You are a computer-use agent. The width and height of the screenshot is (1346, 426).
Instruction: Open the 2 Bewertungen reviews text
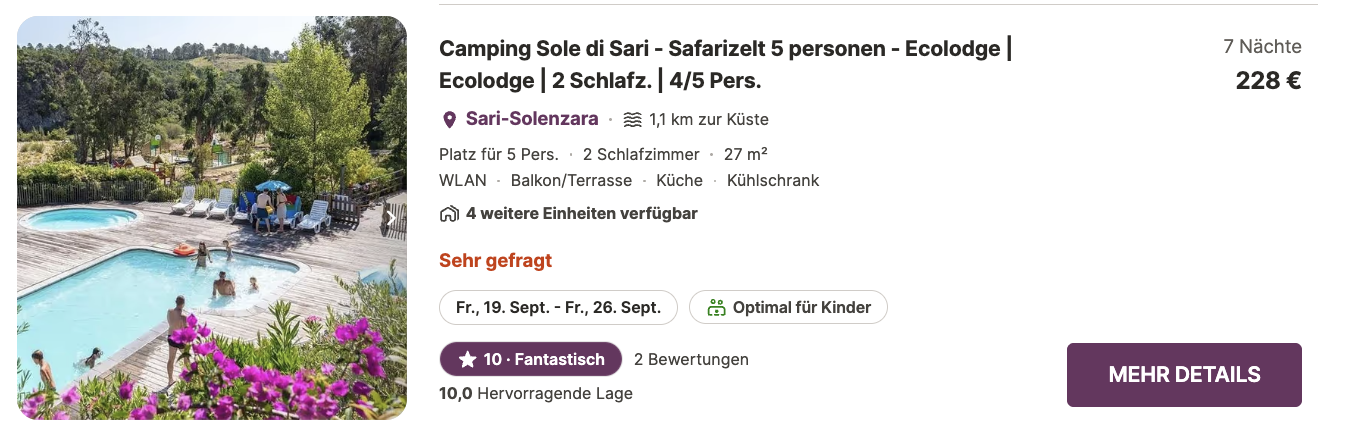(x=691, y=359)
